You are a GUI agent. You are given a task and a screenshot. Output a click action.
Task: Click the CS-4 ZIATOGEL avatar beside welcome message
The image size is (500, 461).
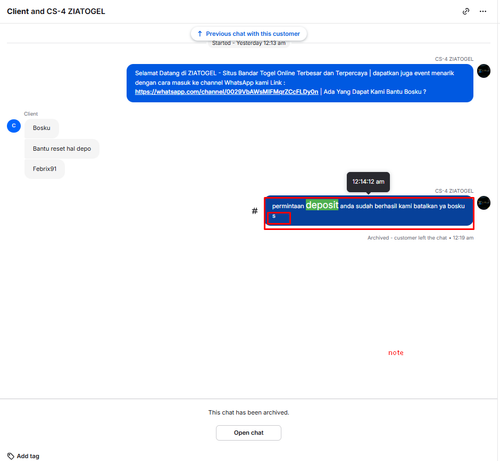click(x=483, y=71)
